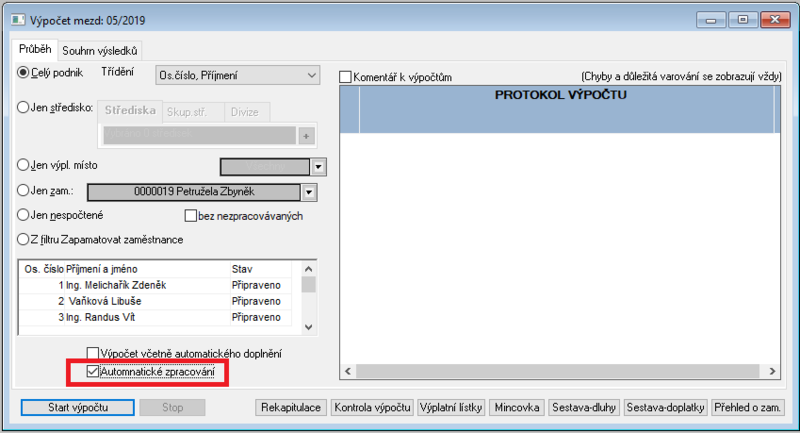
Task: Open Sestava-dluhy report
Action: click(x=584, y=407)
